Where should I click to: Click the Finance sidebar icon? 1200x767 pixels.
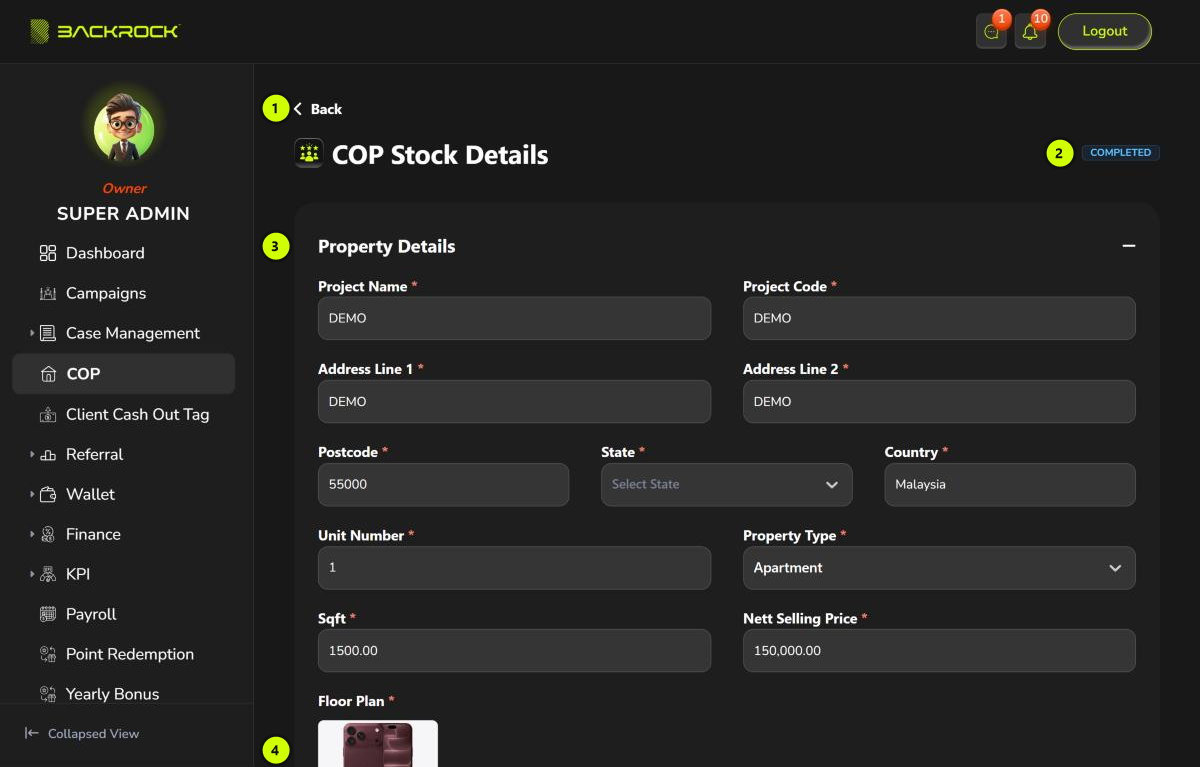click(47, 534)
